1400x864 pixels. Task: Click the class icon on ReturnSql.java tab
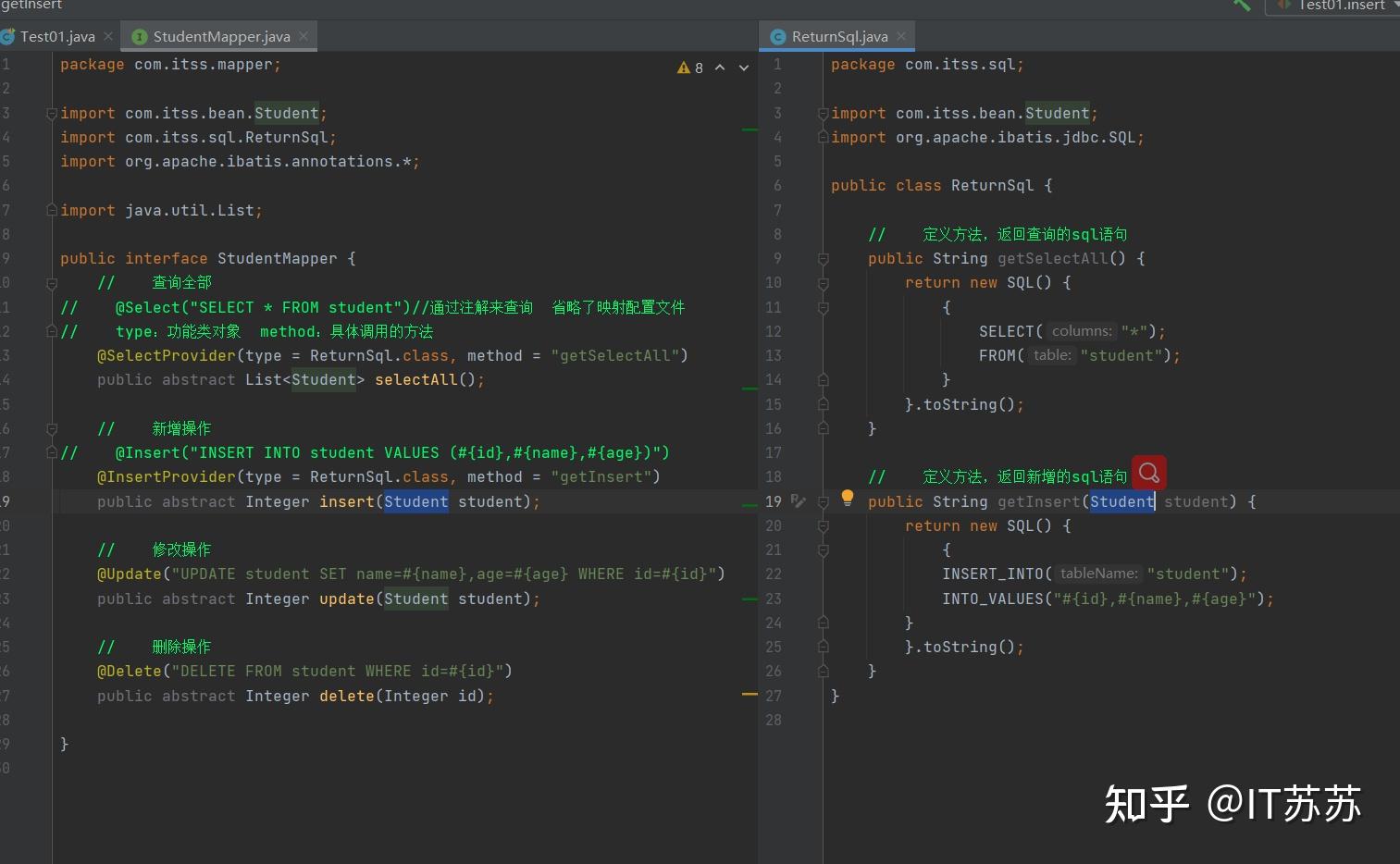[x=776, y=36]
